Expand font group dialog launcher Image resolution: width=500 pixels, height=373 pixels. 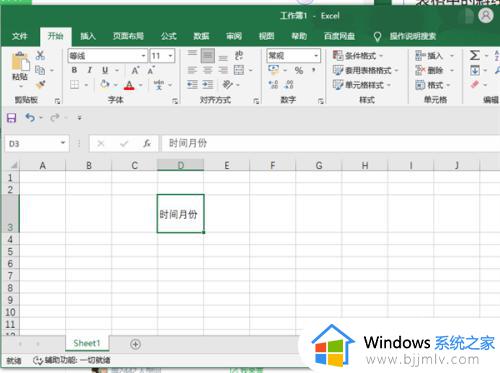tap(175, 101)
